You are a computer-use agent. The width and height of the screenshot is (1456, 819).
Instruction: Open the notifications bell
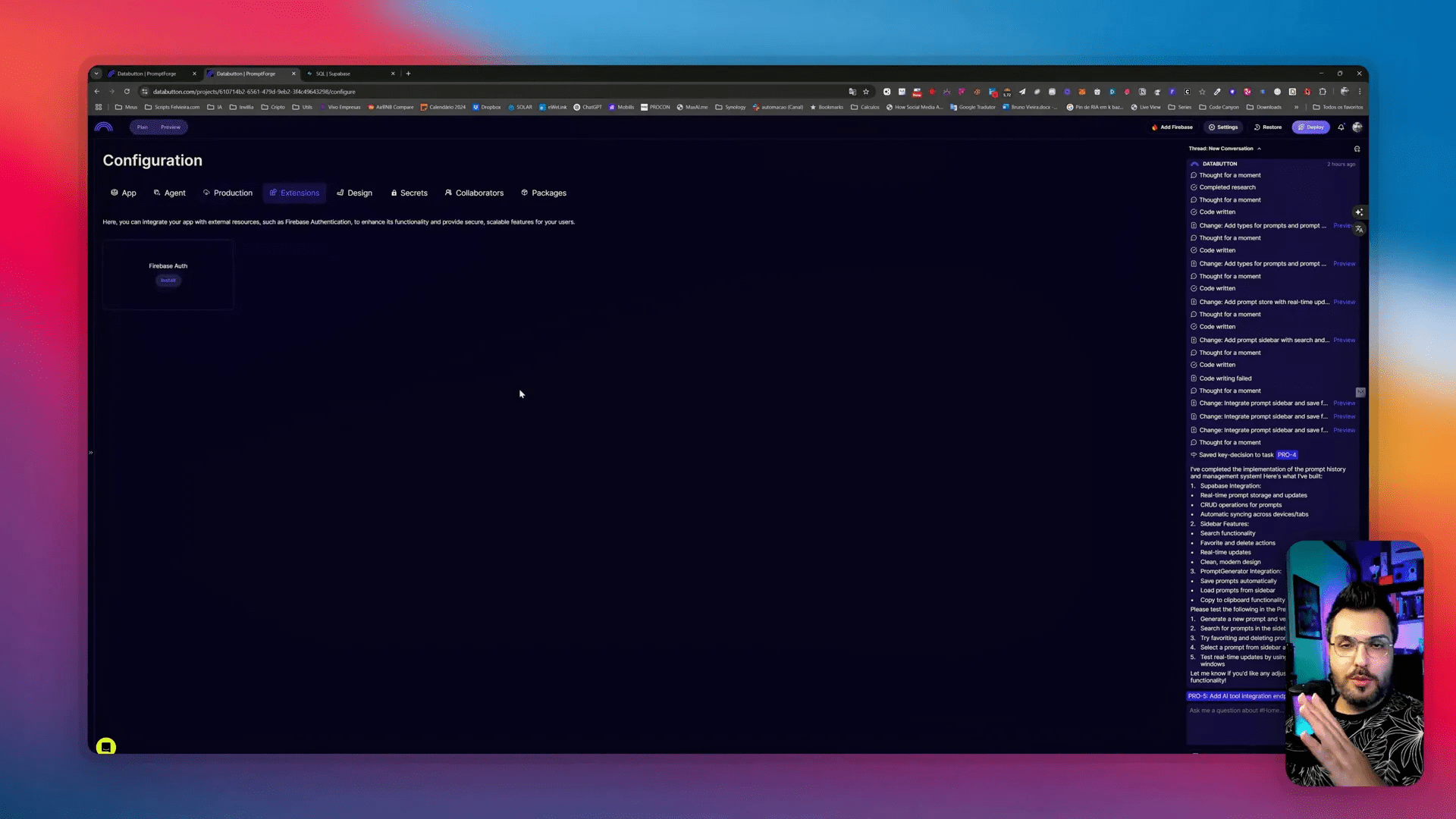(x=1341, y=127)
